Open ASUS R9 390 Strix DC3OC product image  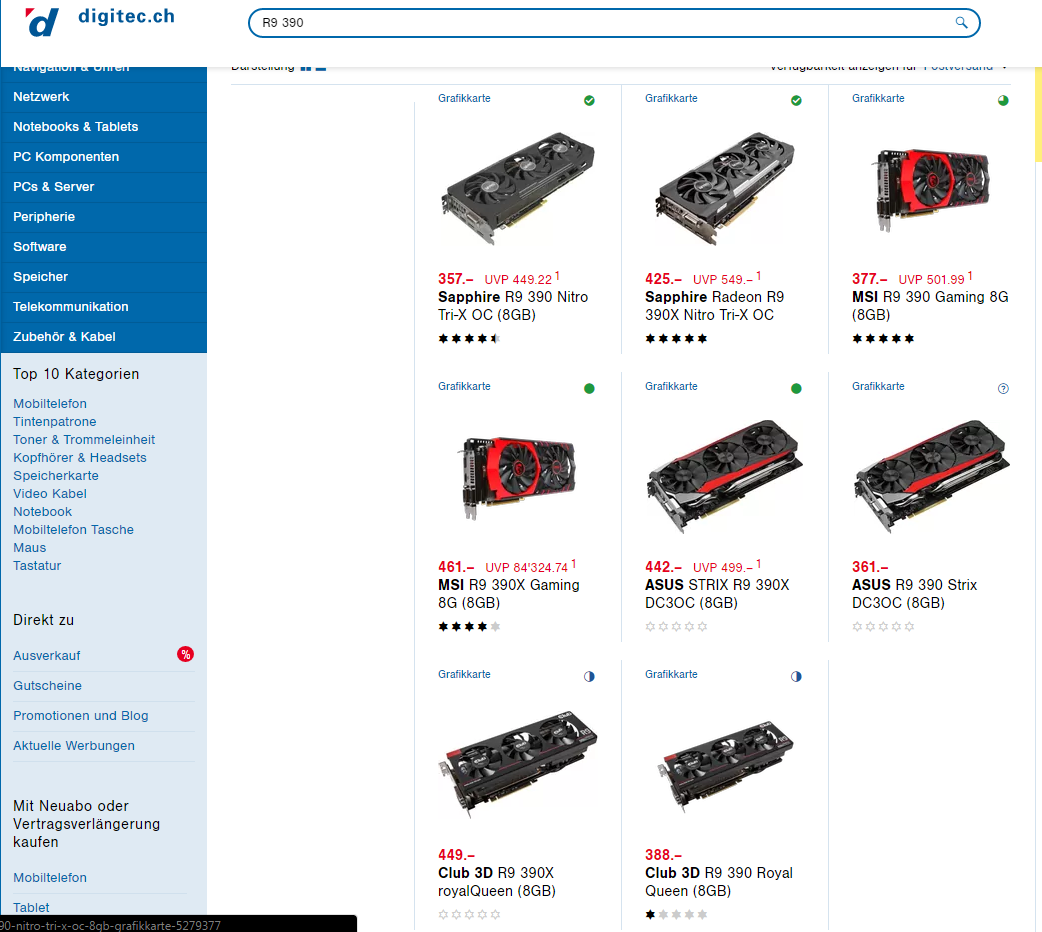coord(932,475)
